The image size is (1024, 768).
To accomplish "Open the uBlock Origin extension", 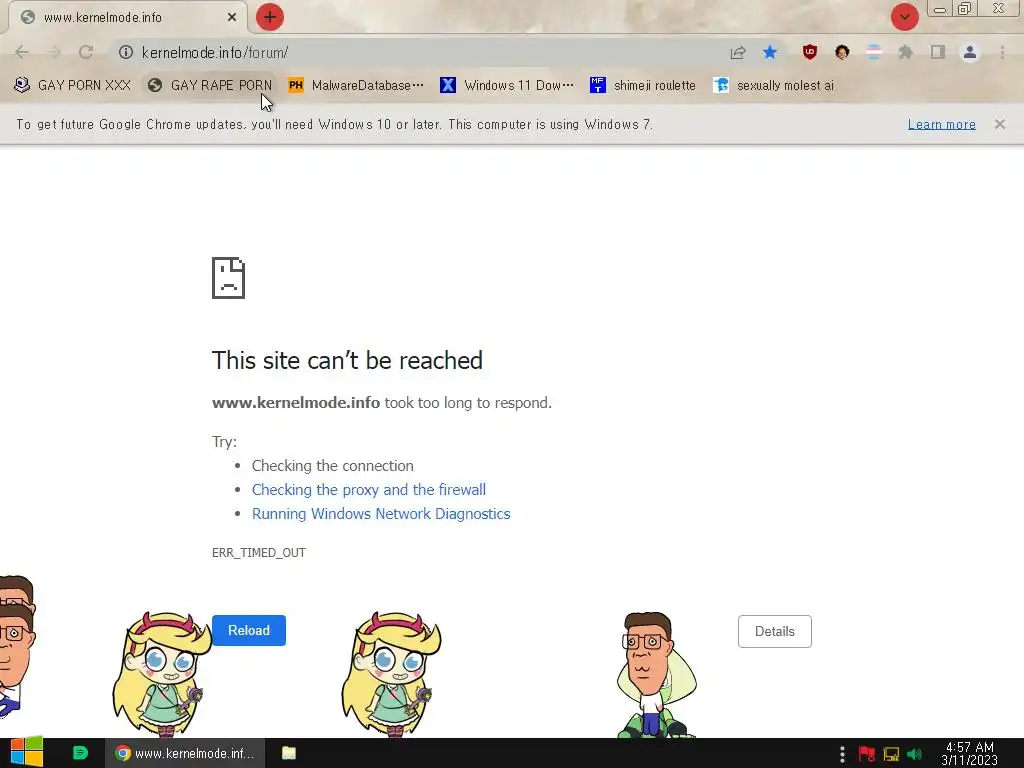I will [810, 52].
